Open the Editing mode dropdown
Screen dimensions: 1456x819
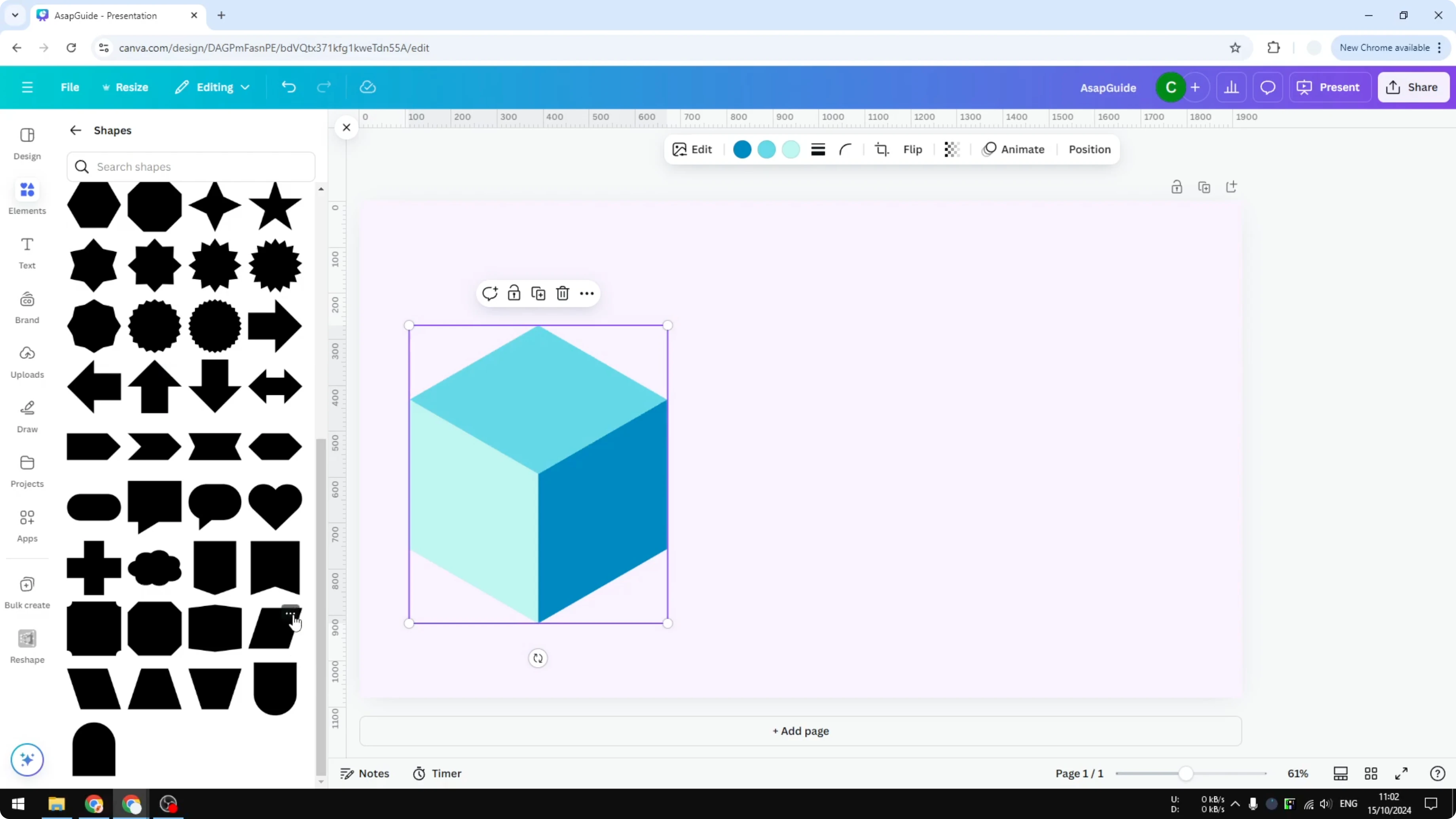[212, 87]
